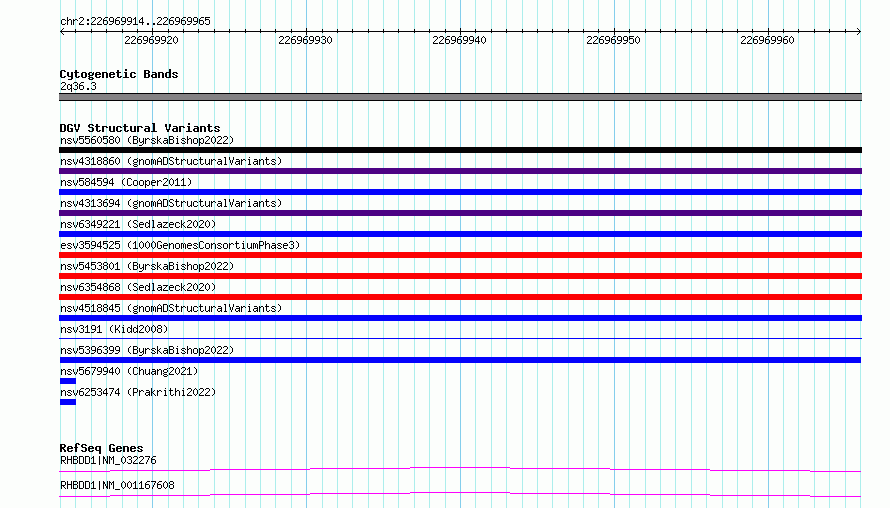Click label nsv5453801 (ByrskaBishop2022)

point(147,266)
